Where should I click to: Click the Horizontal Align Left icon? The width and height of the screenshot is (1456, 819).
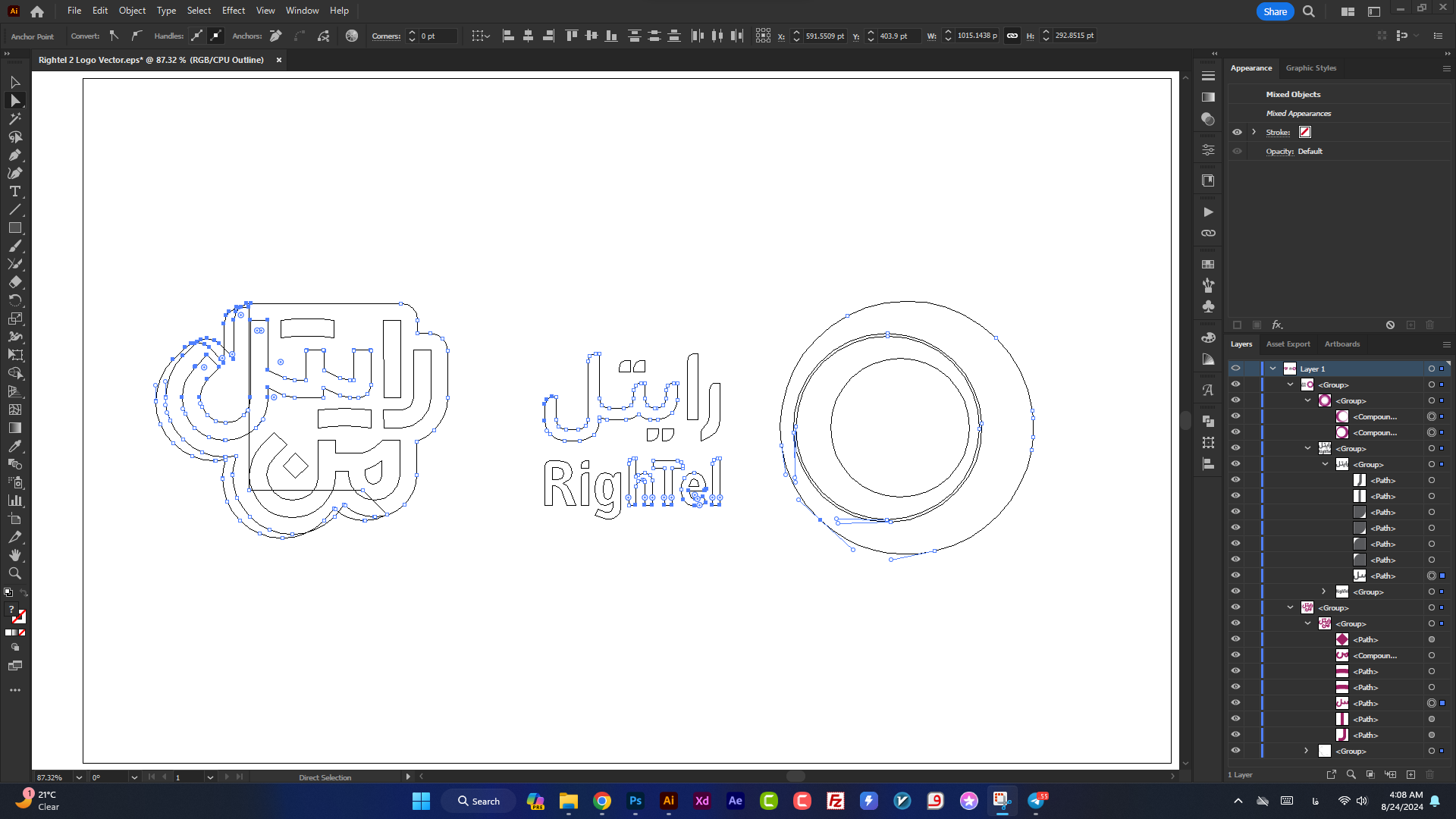[x=508, y=36]
